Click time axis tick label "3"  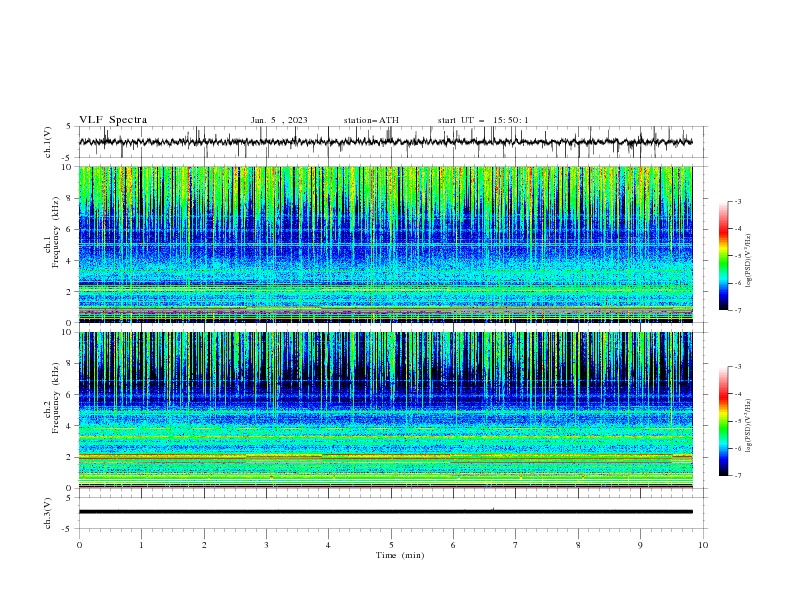(x=266, y=545)
